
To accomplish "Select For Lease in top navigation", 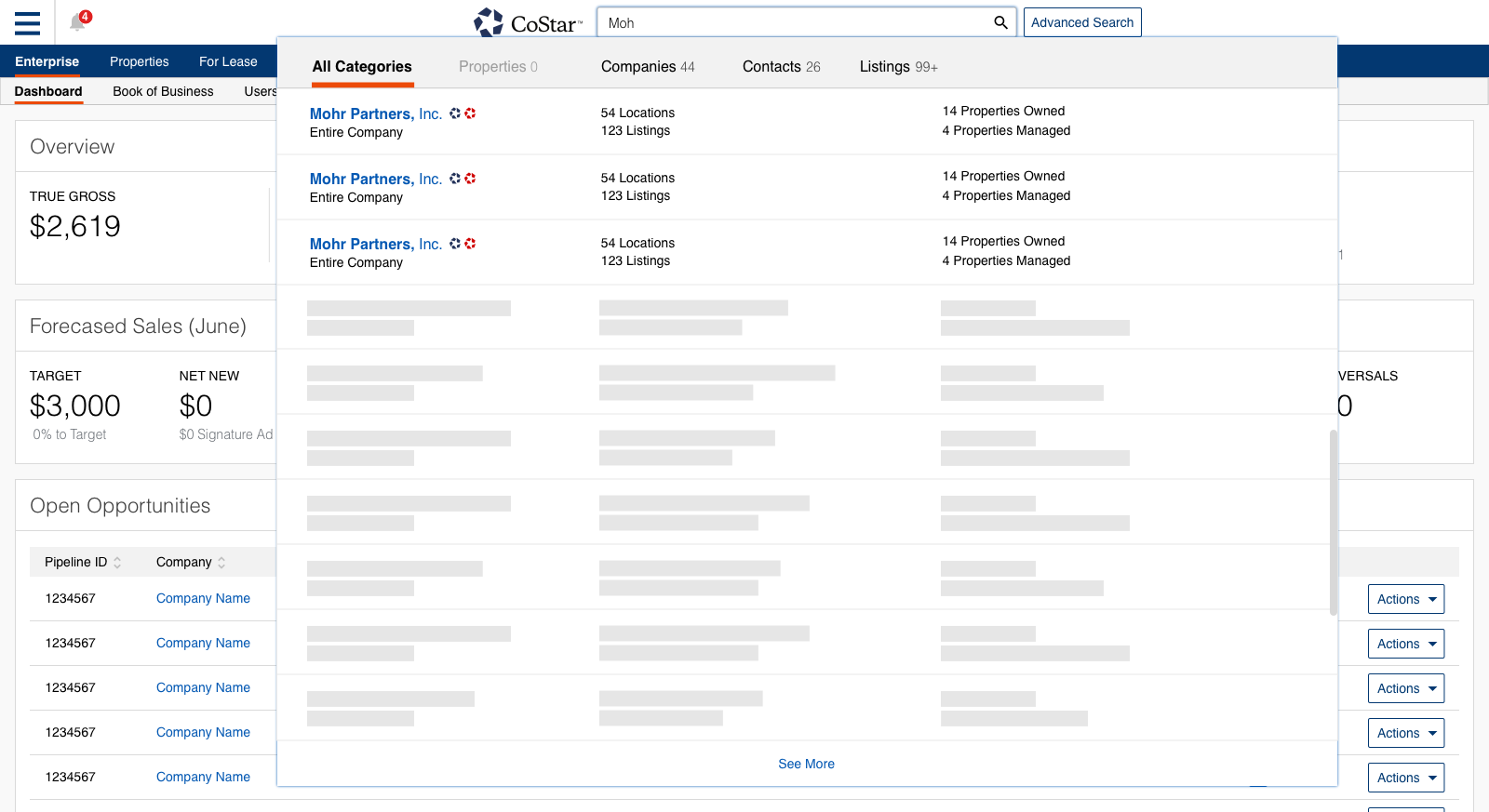I will coord(228,61).
